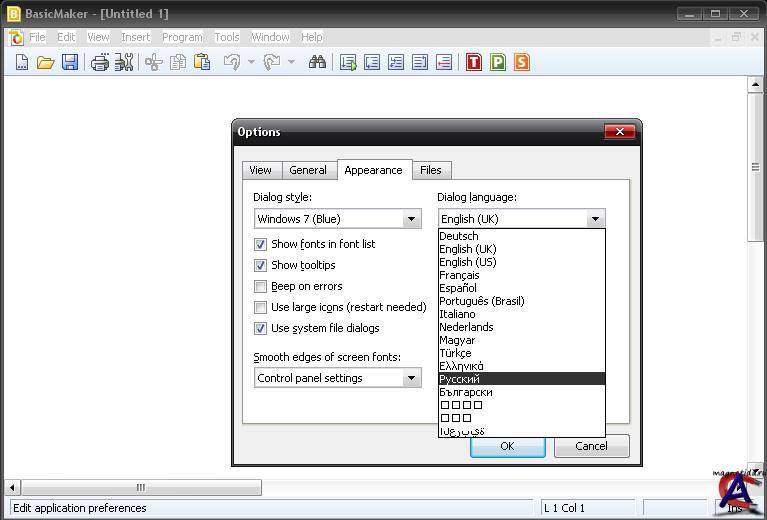Screen dimensions: 767x520
Task: Enable Use large icons checkbox
Action: [261, 307]
